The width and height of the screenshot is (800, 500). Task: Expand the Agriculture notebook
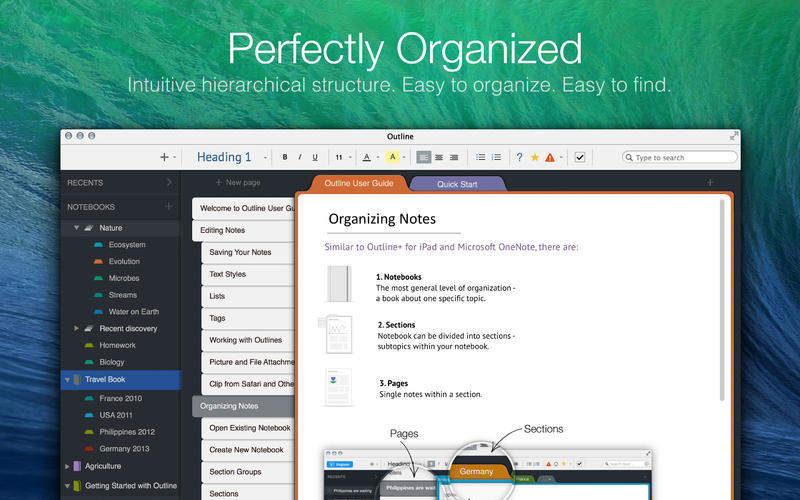coord(67,466)
